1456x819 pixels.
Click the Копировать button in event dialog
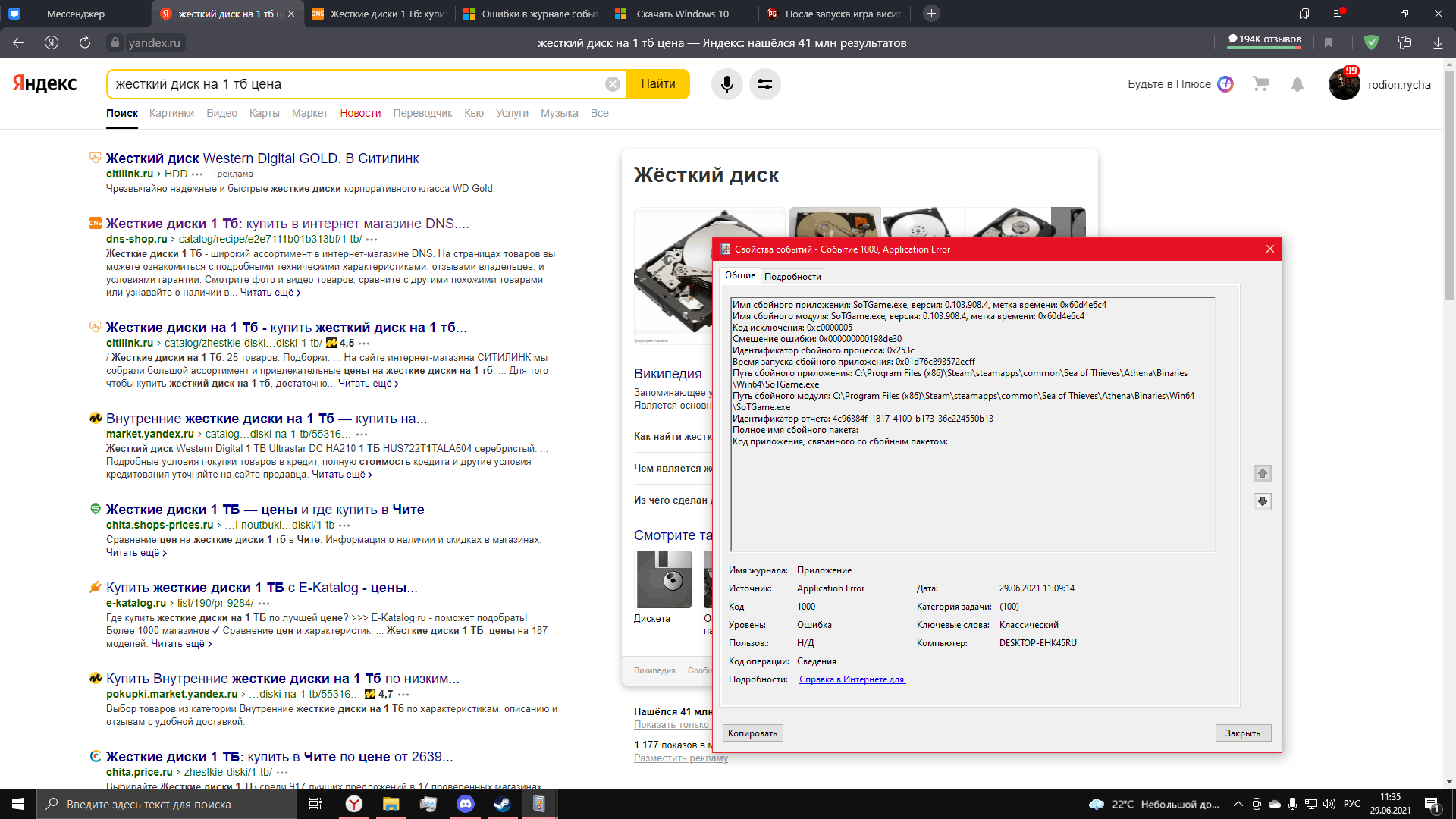click(x=752, y=733)
